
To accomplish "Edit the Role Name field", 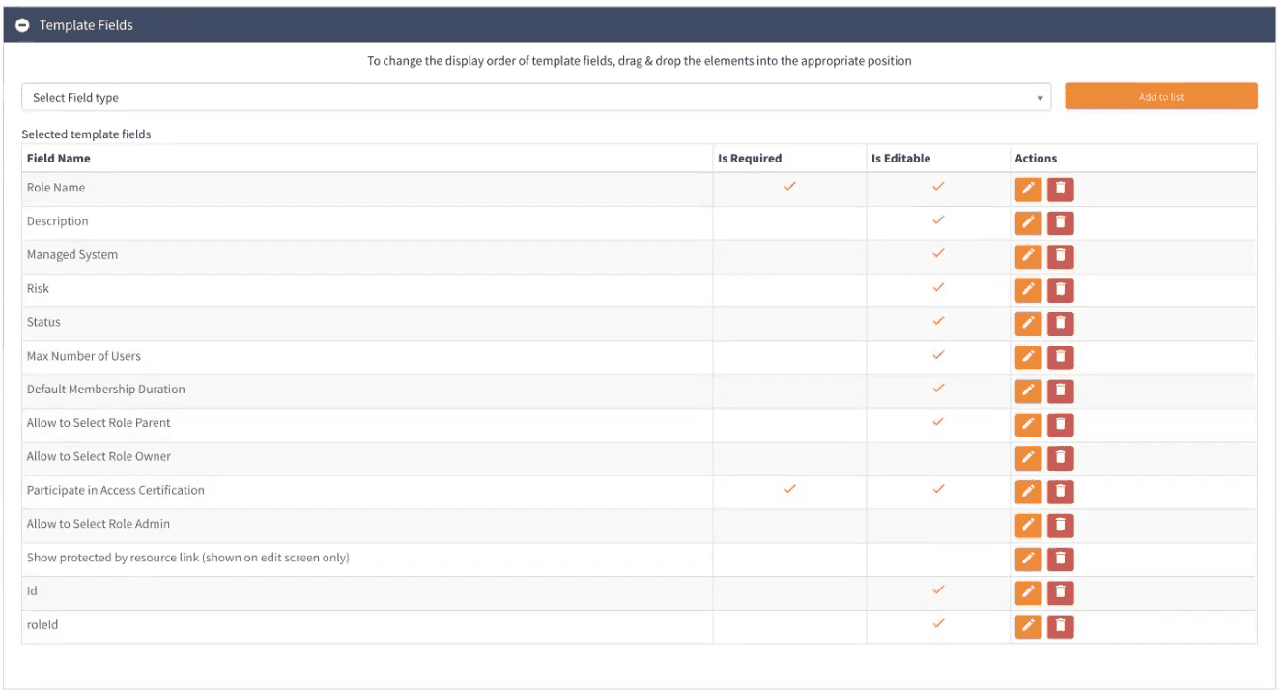I will (x=1028, y=189).
